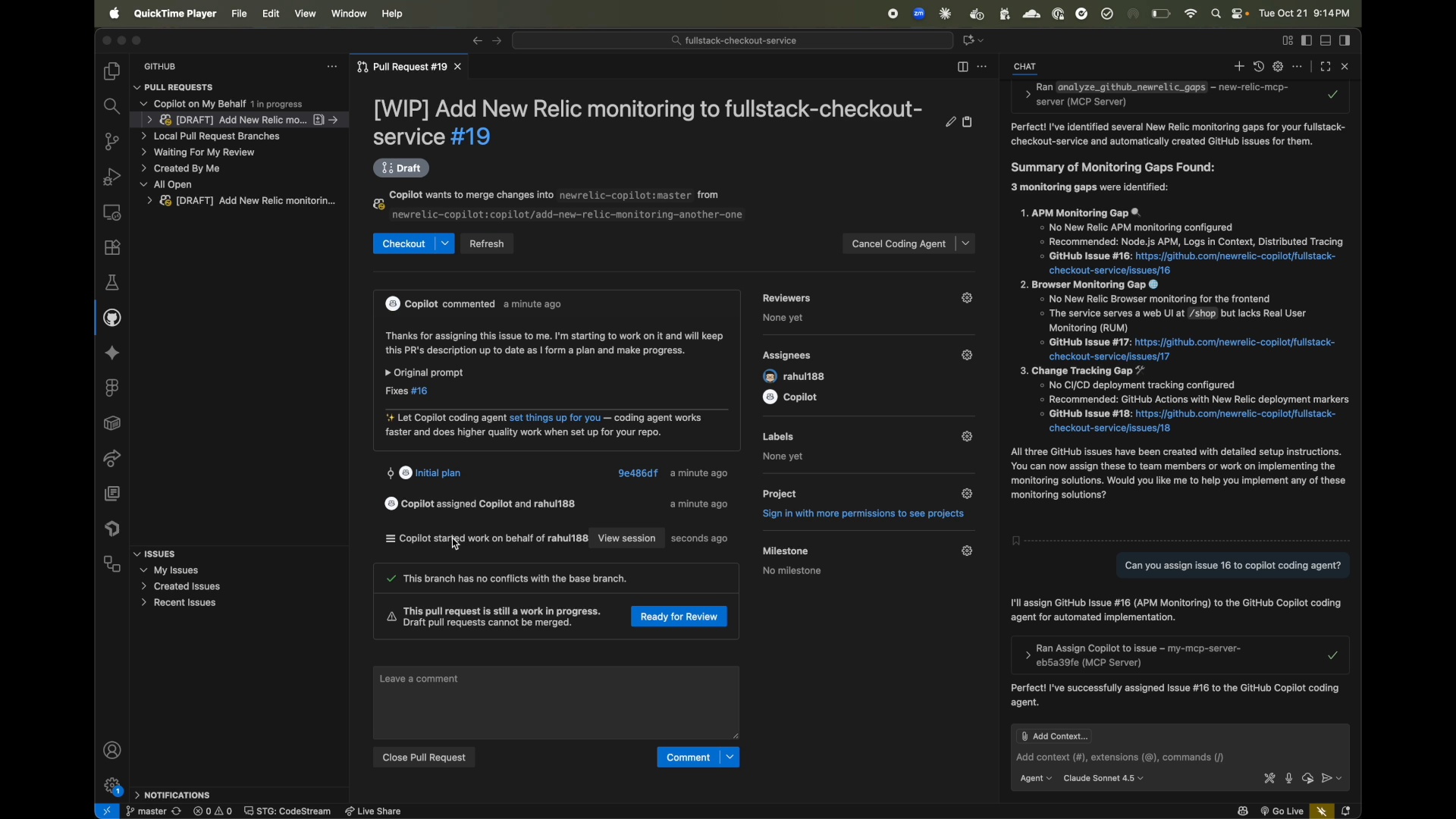Split the editor to the right
Viewport: 1456px width, 819px height.
[x=963, y=67]
